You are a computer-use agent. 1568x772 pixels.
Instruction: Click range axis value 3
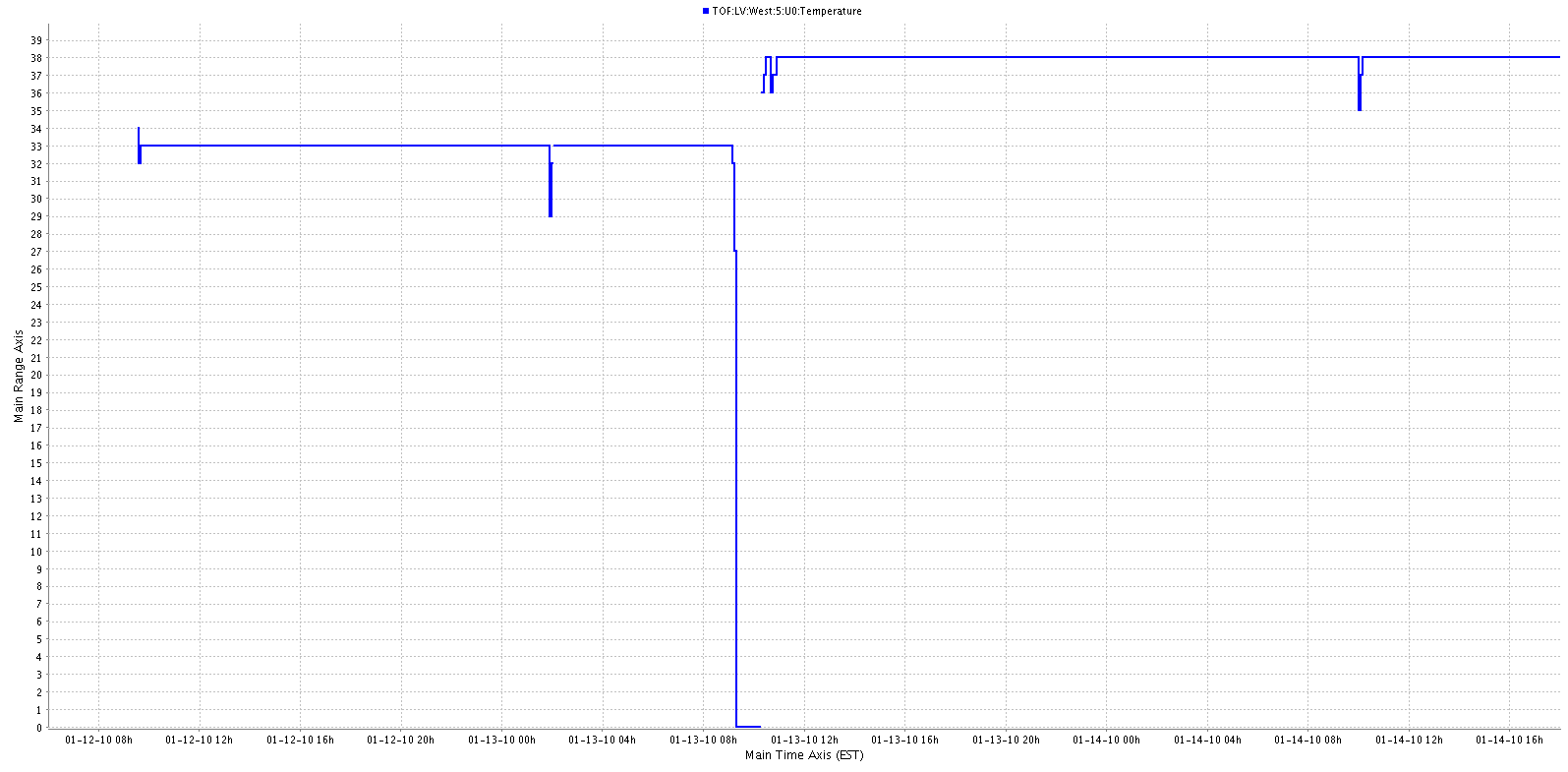[39, 675]
